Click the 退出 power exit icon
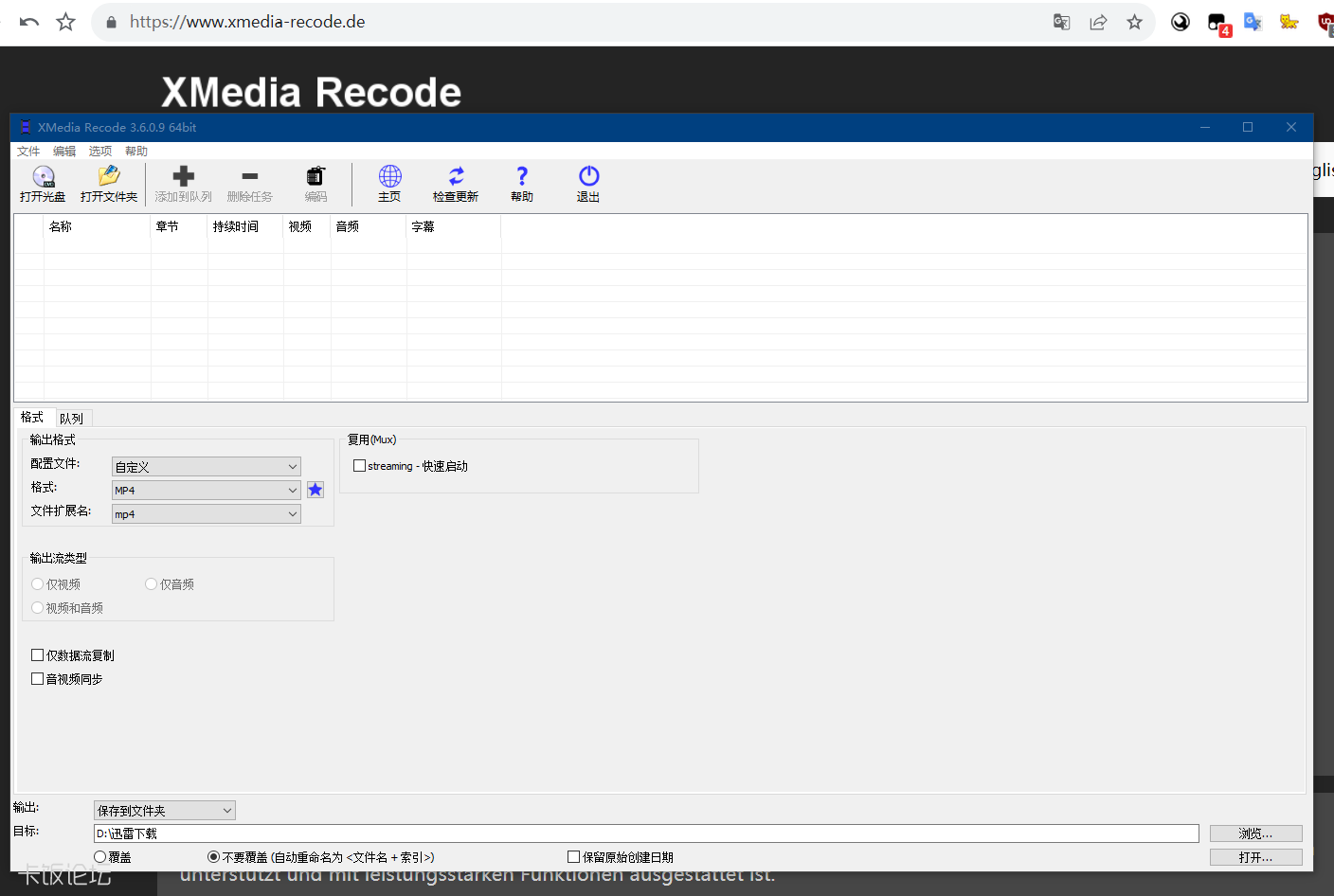 coord(588,176)
